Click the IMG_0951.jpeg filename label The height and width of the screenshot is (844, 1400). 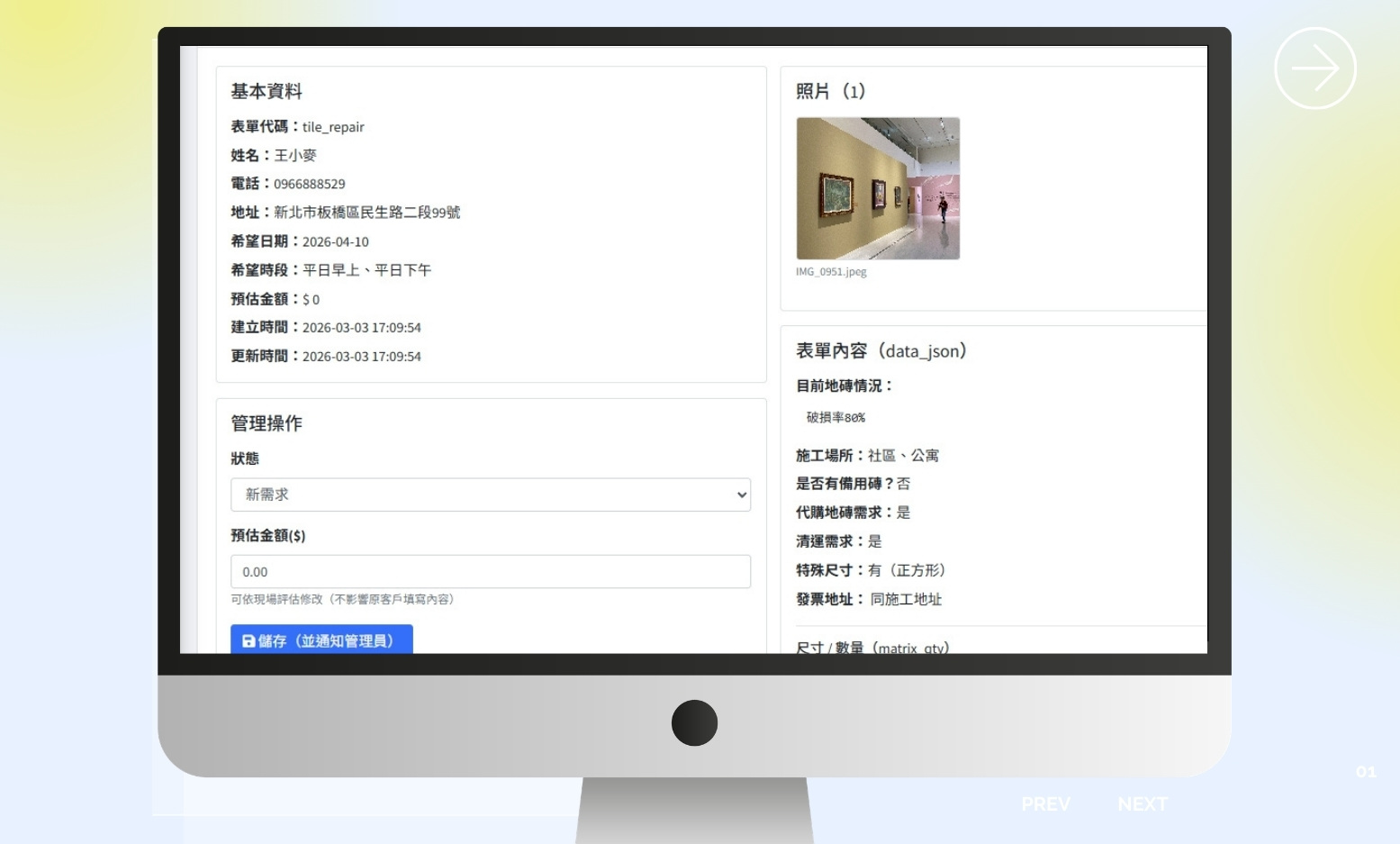pyautogui.click(x=829, y=271)
